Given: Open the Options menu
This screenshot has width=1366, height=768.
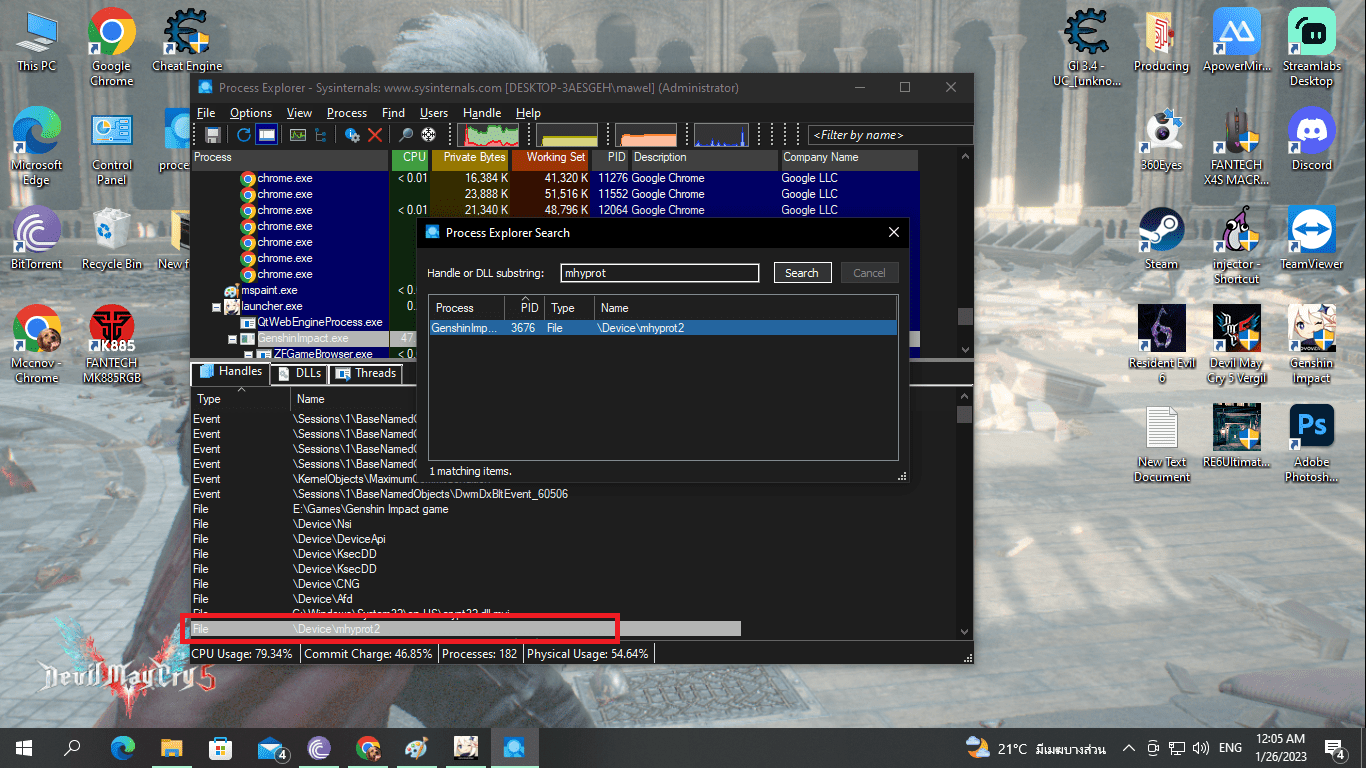Looking at the screenshot, I should pyautogui.click(x=251, y=113).
